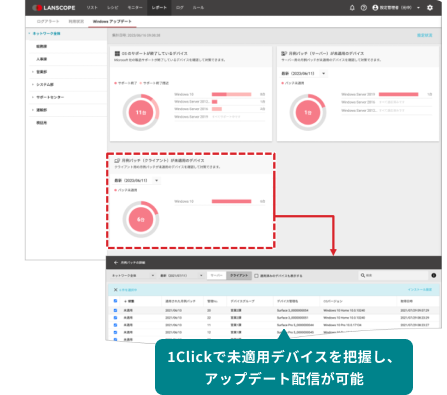Viewport: 447px width, 395px height.
Task: Click the server monthly patch card icon
Action: pos(284,53)
